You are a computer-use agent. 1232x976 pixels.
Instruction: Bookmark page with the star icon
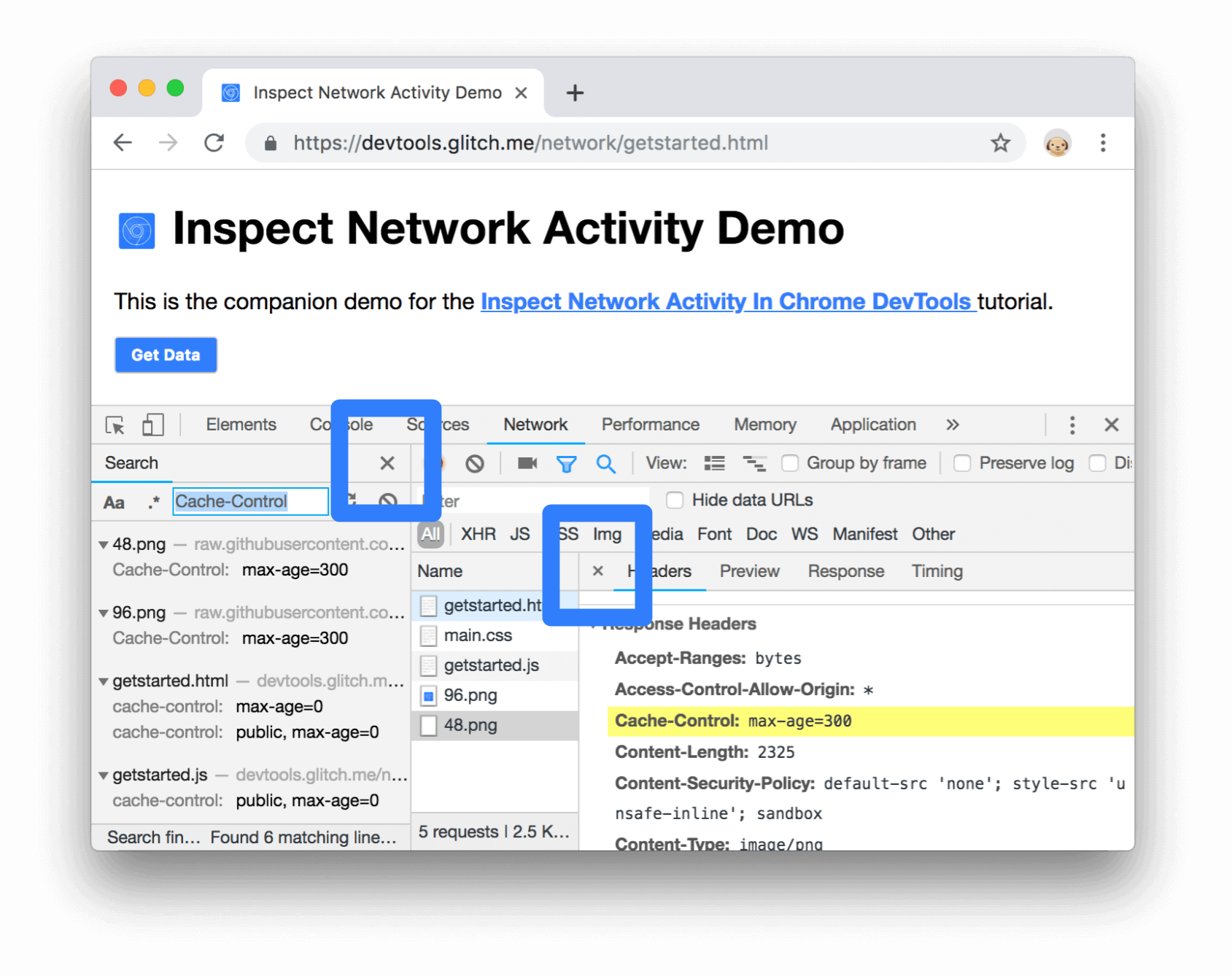click(1000, 142)
